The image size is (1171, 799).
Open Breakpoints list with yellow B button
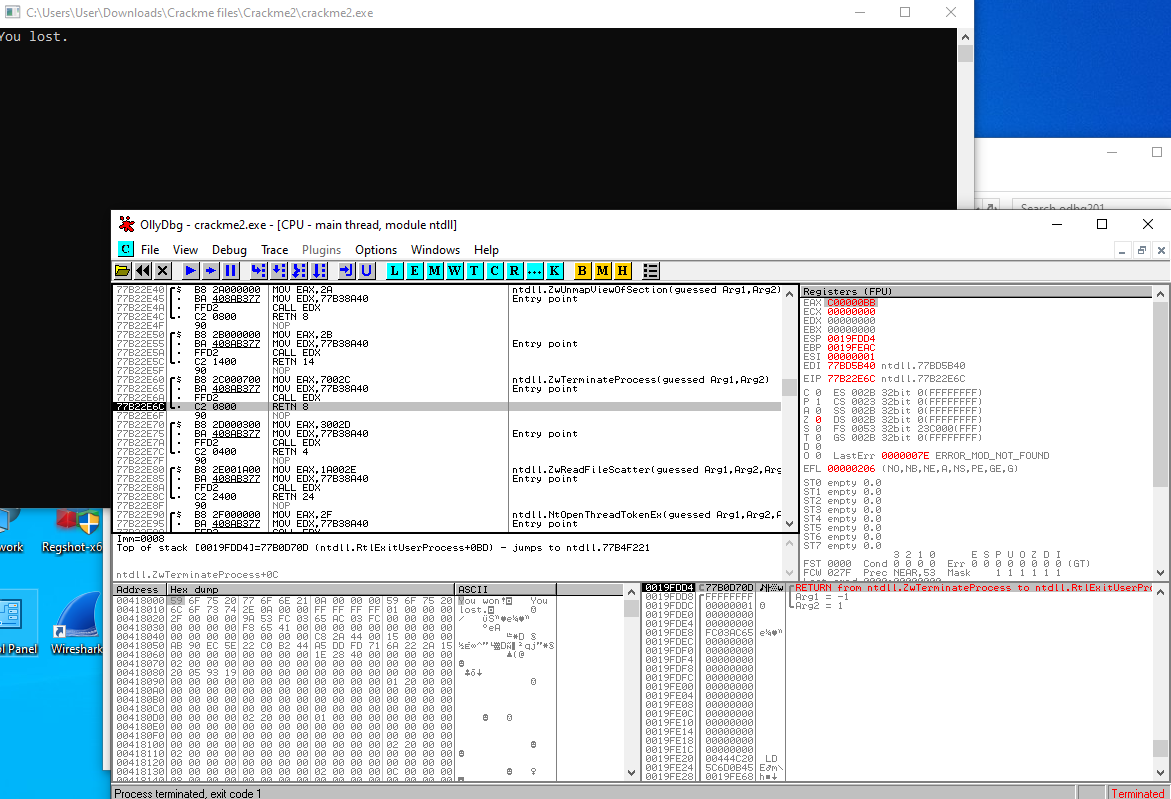coord(583,271)
